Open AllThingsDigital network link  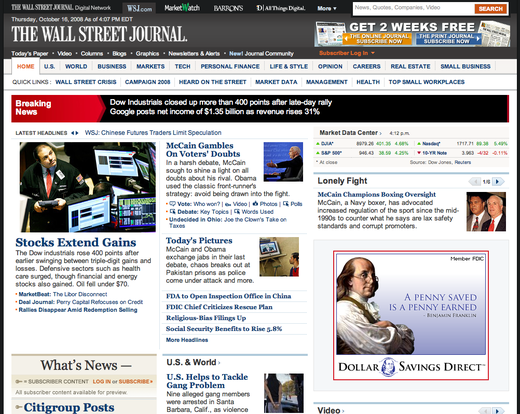tap(281, 8)
